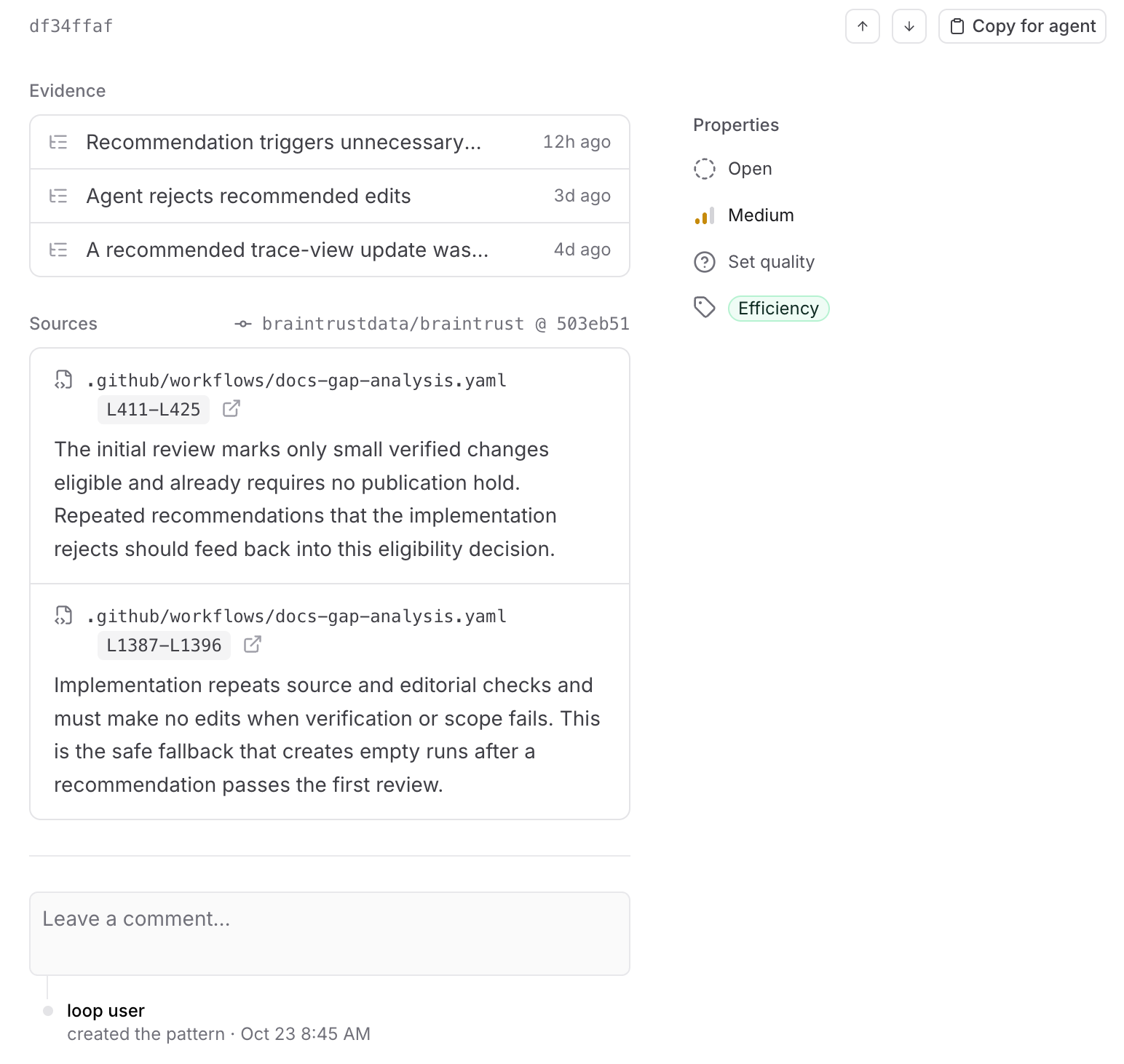1124x1064 pixels.
Task: Click the 'Oct 23 8:45 AM' creation timestamp
Action: tap(306, 1034)
